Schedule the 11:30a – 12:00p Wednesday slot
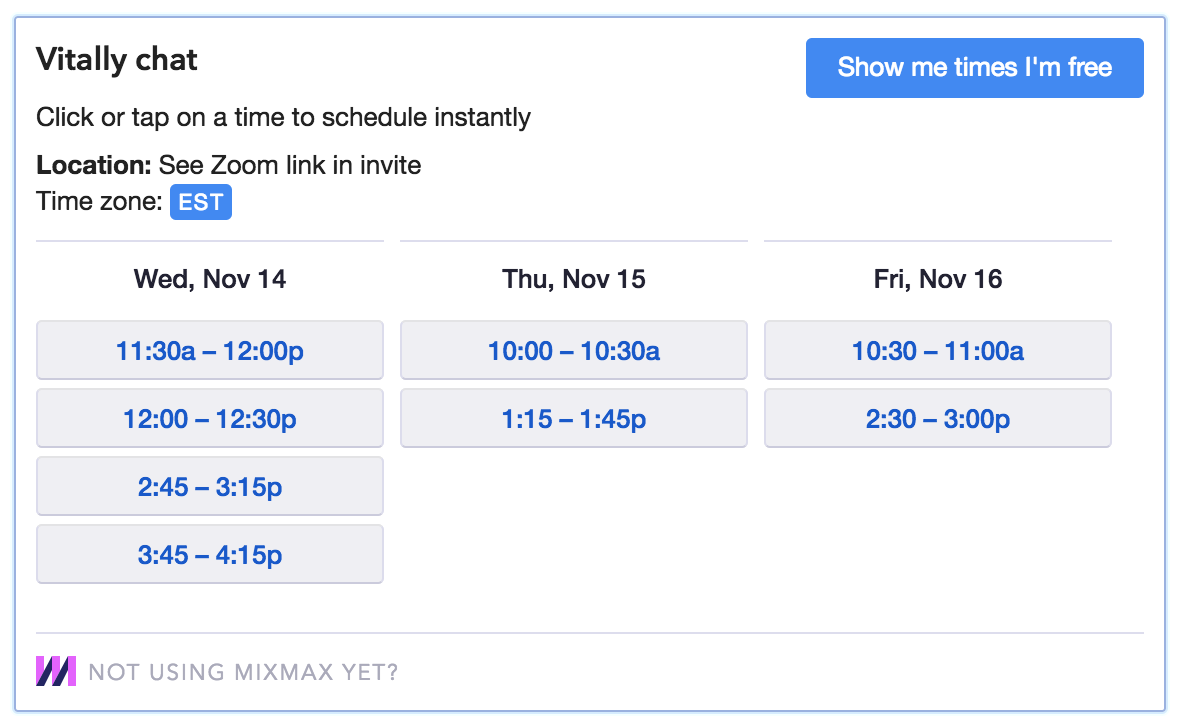Screen dimensions: 1180x728 (210, 351)
